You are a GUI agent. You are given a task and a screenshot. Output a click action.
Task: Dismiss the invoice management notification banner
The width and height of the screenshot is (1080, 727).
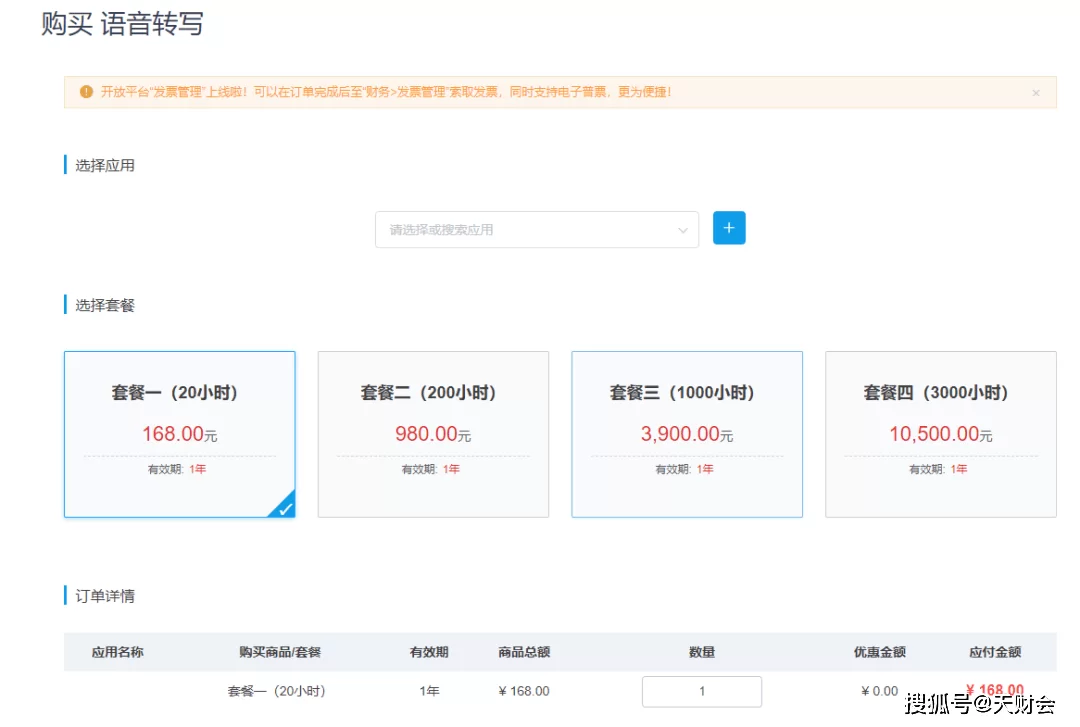click(1035, 93)
